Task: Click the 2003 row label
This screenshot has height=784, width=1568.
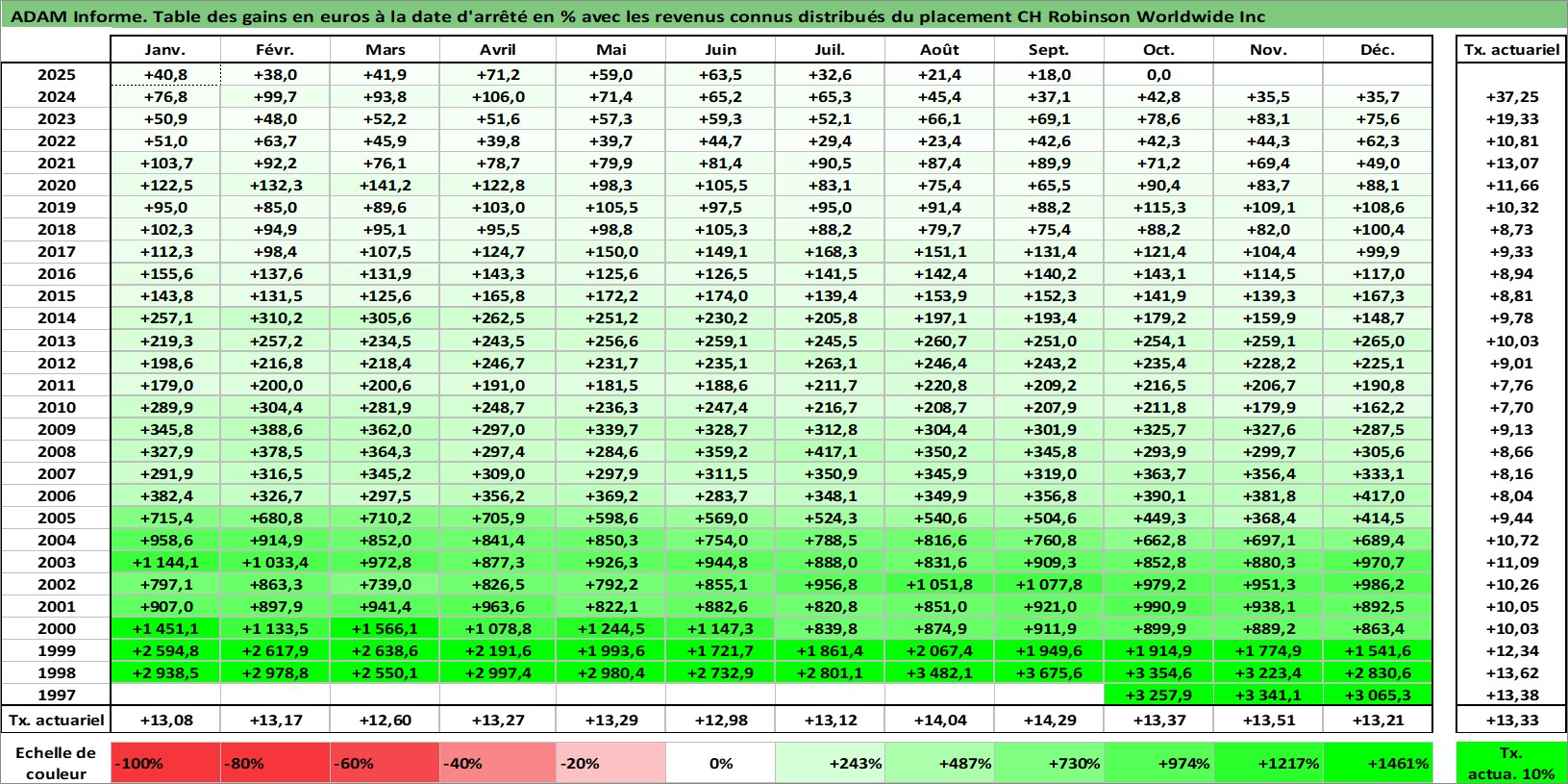Action: click(56, 562)
